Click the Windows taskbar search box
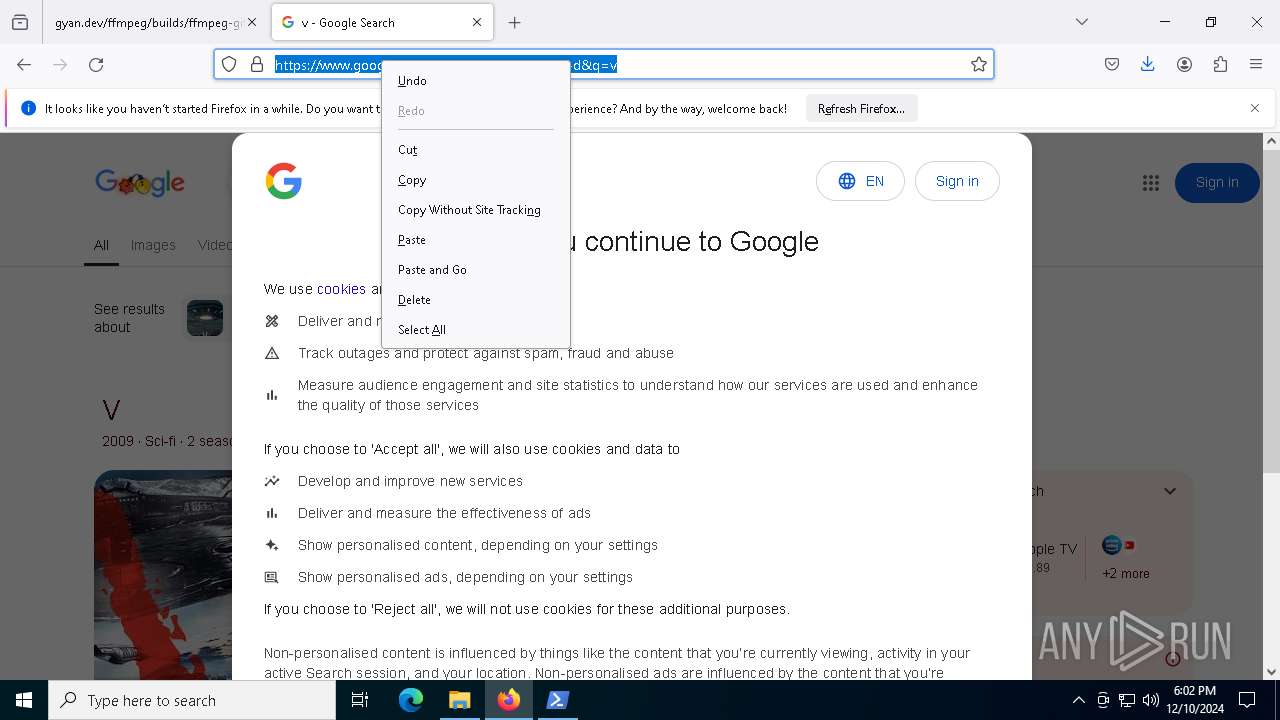The image size is (1280, 720). click(x=192, y=701)
